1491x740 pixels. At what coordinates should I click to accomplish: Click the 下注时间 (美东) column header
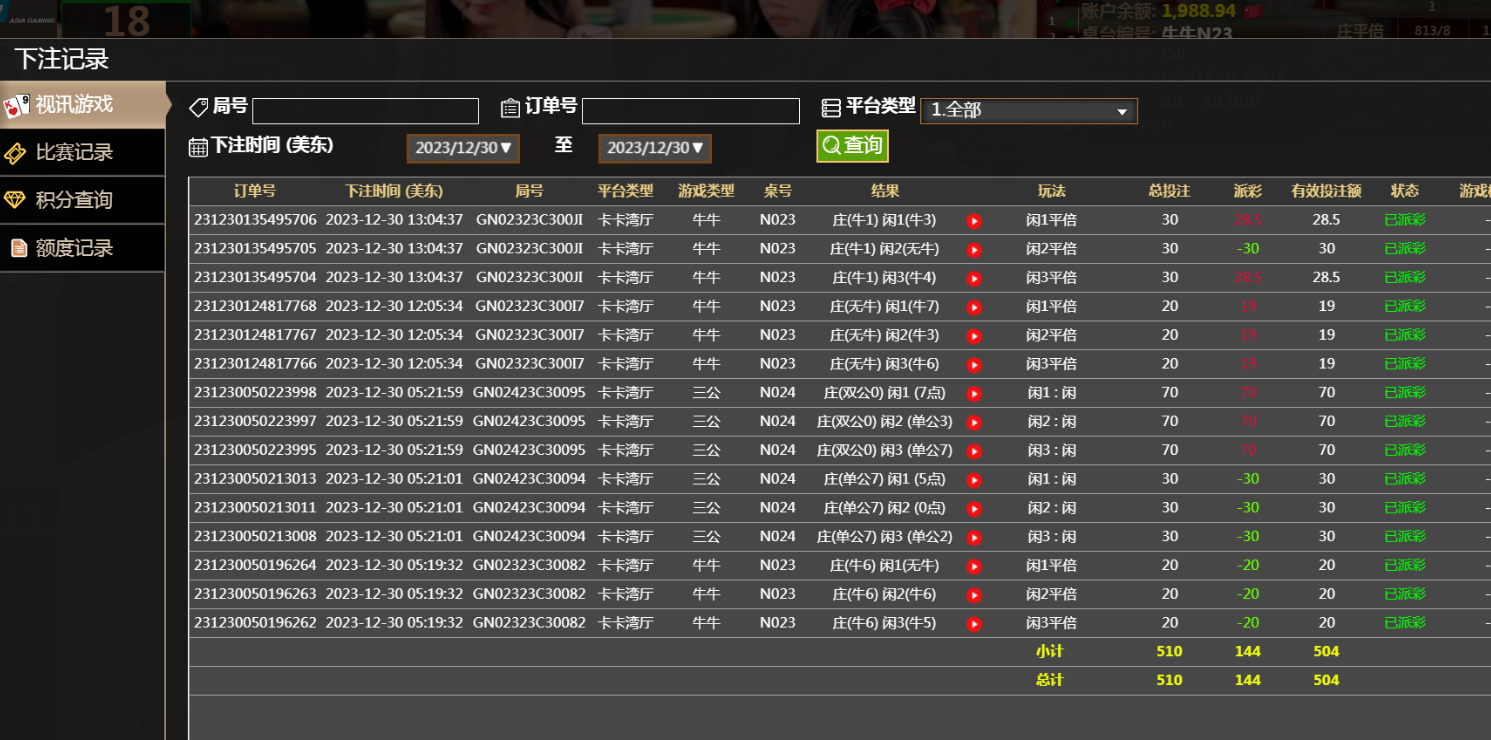tap(394, 191)
